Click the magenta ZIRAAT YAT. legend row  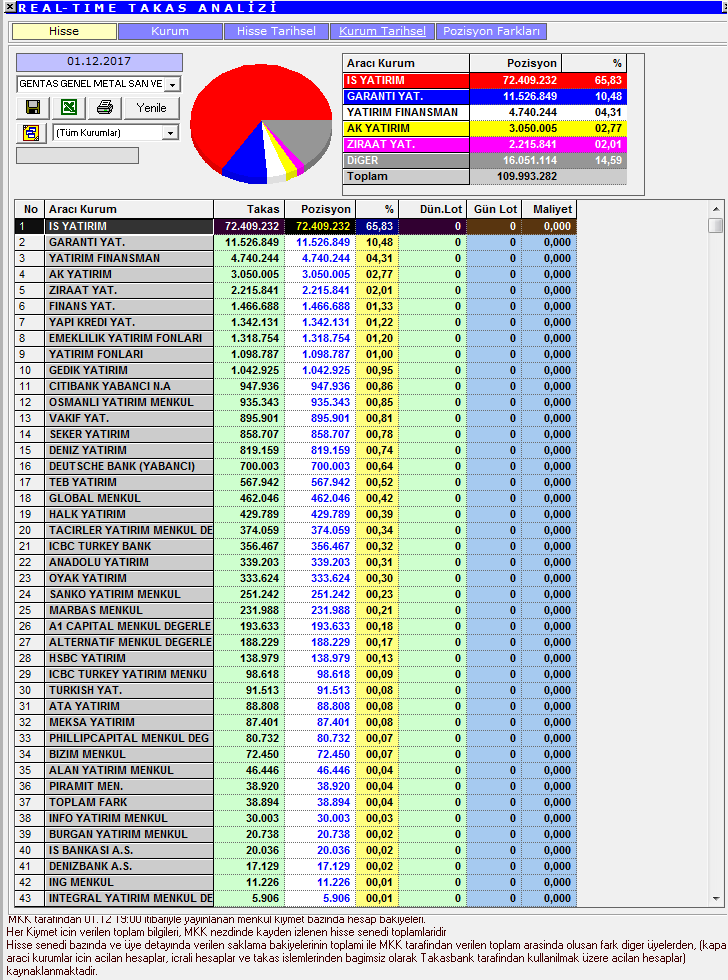tap(485, 144)
